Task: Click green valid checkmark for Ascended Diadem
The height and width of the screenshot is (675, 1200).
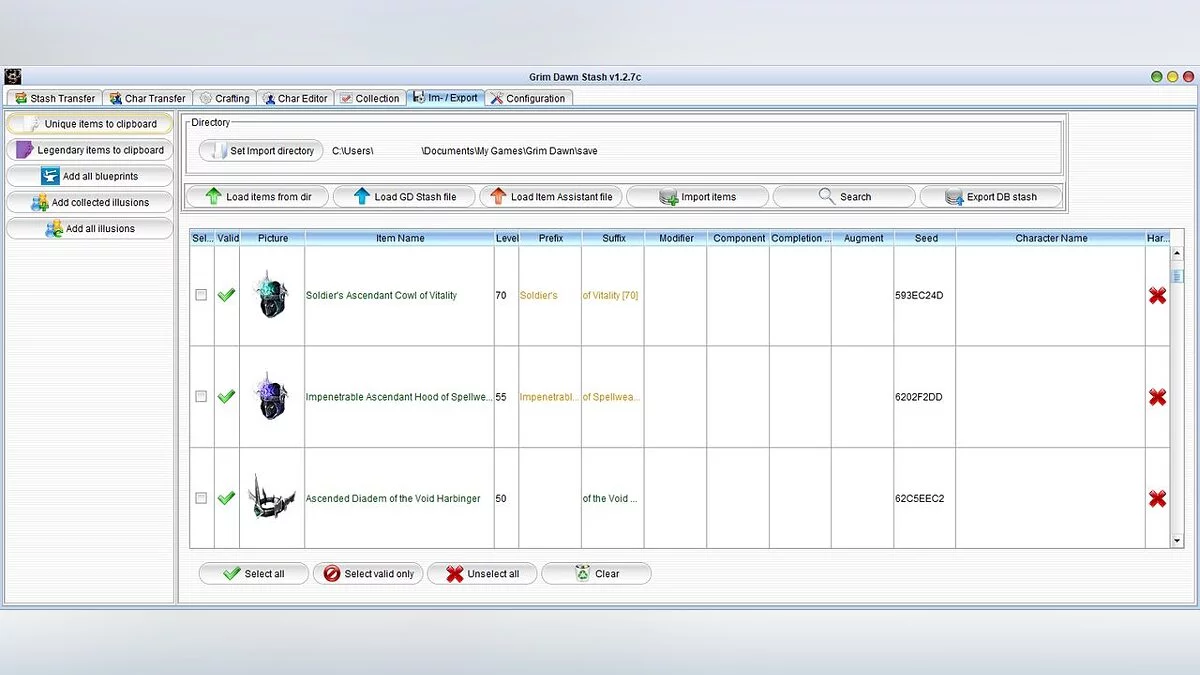Action: pyautogui.click(x=226, y=498)
